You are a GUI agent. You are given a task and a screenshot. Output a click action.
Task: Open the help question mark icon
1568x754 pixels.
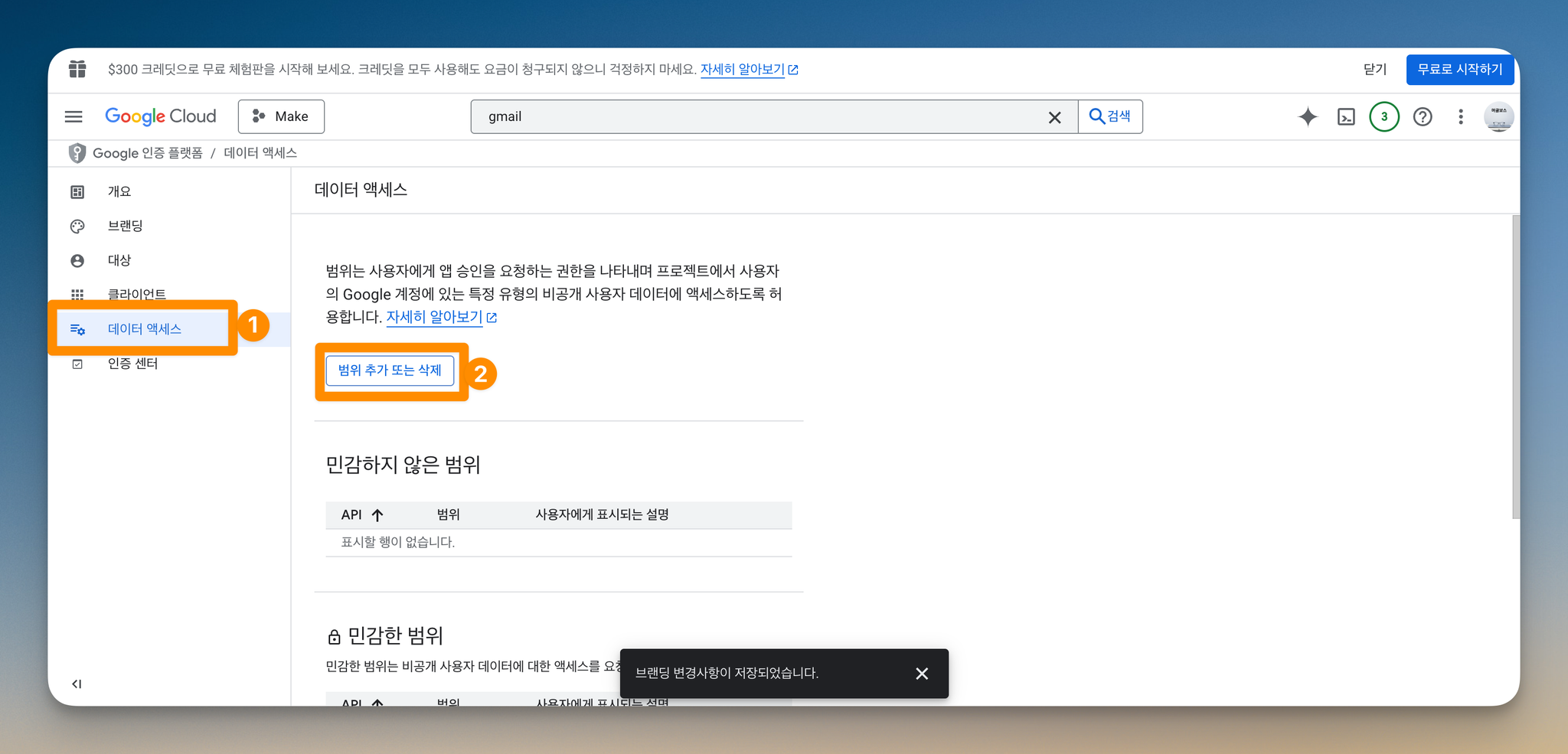point(1423,116)
